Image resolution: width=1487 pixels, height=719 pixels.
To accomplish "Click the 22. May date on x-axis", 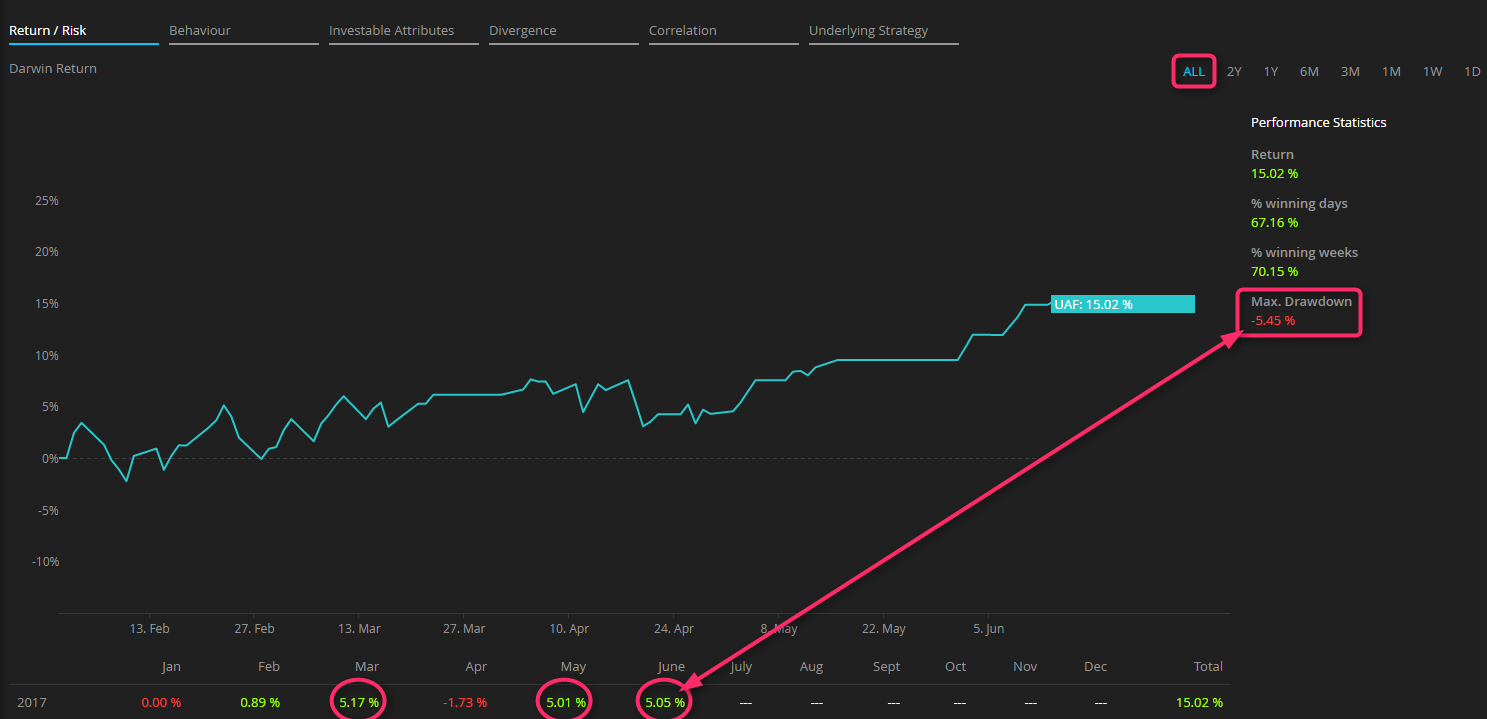I will [884, 629].
